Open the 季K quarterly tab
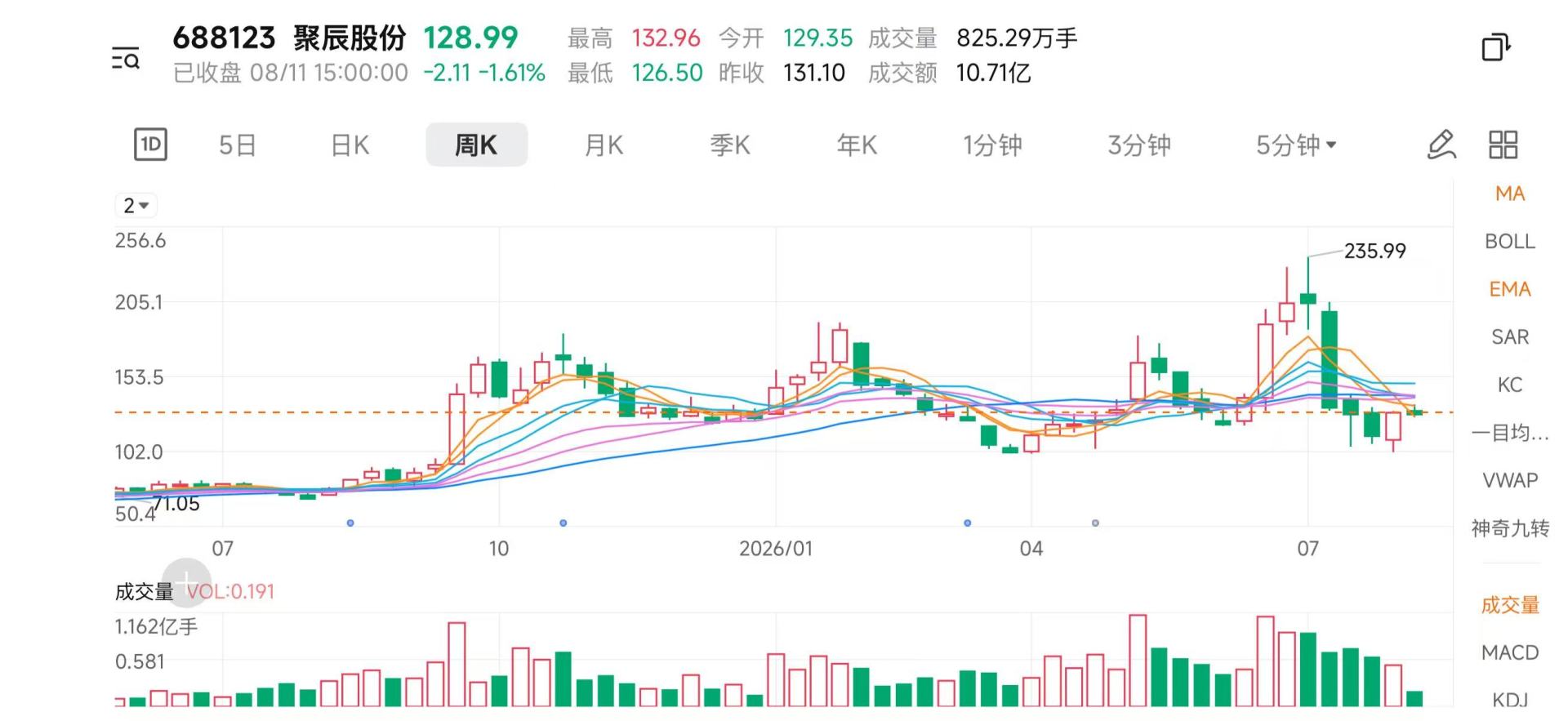 [x=730, y=145]
